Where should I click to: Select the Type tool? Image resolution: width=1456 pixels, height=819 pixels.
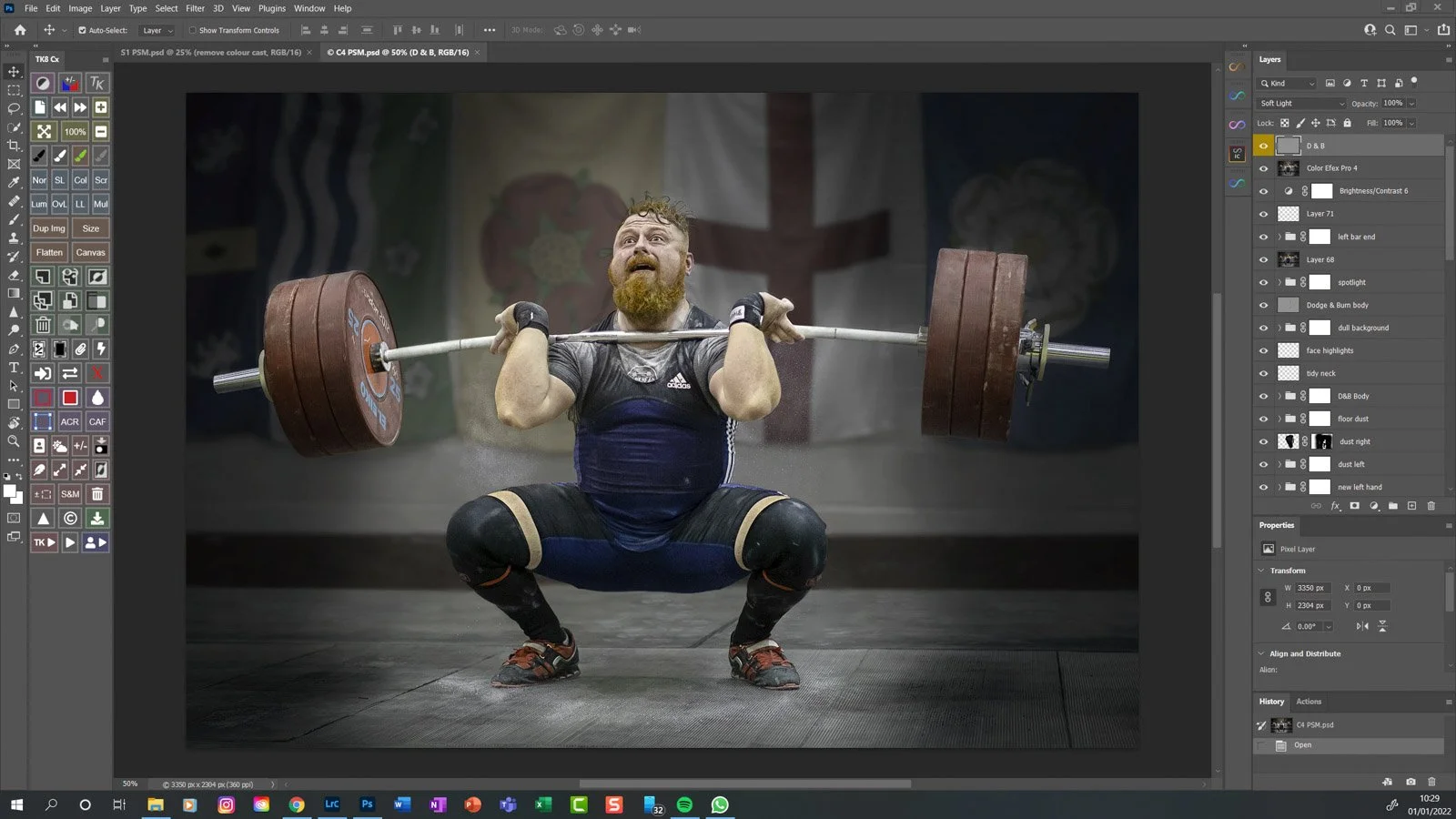(x=14, y=368)
